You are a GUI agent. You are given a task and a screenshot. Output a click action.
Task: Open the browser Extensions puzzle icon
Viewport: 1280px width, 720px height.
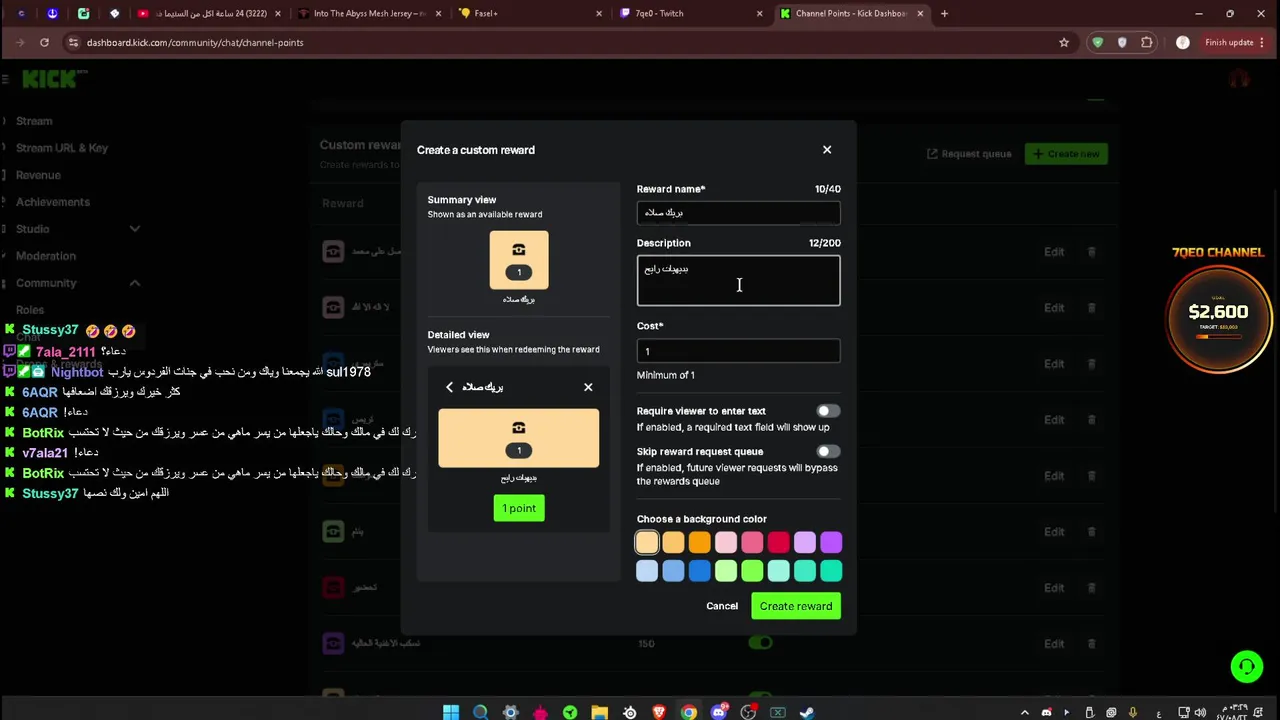pyautogui.click(x=1147, y=42)
